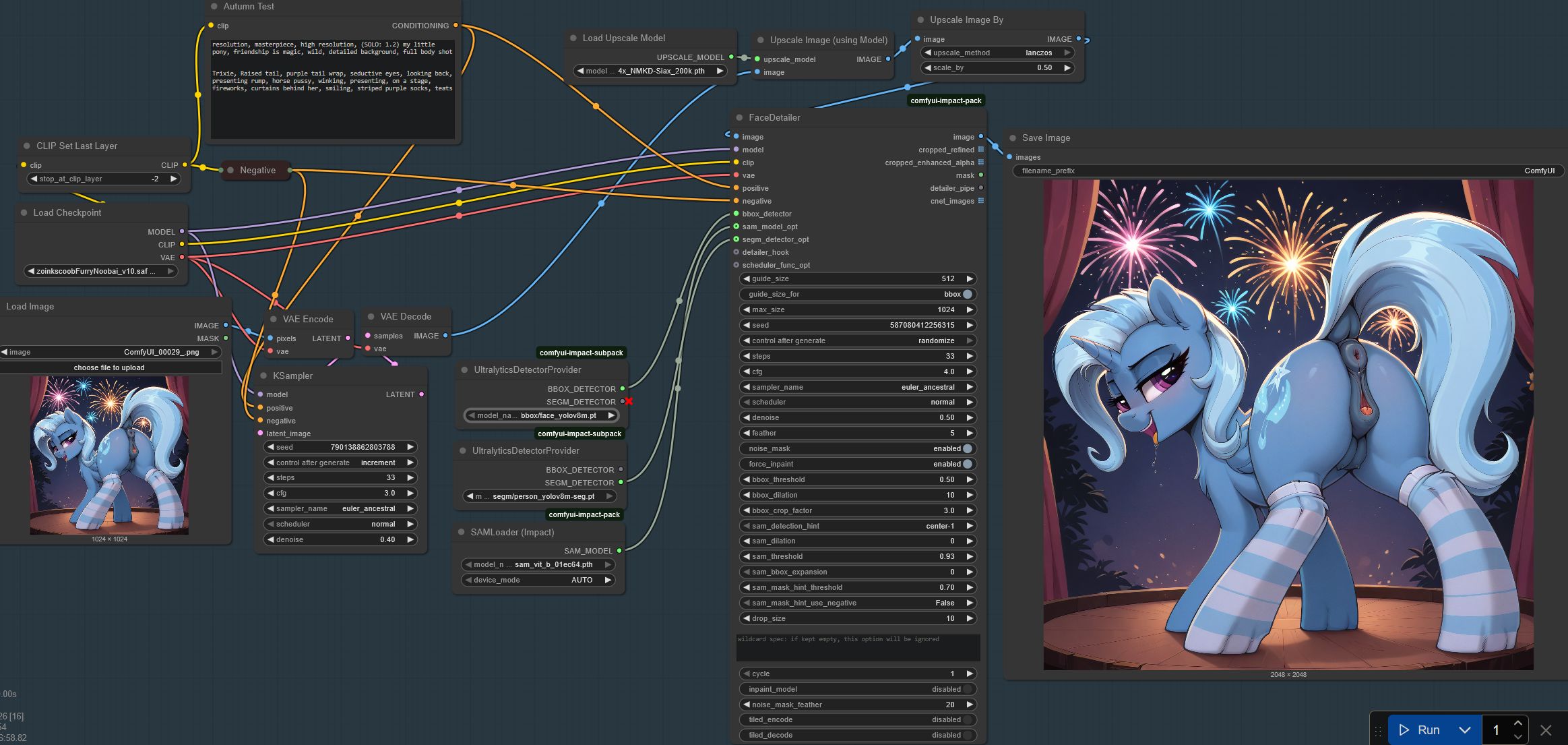Screen dimensions: 1568x745
Task: Click the Run button
Action: pyautogui.click(x=1420, y=730)
